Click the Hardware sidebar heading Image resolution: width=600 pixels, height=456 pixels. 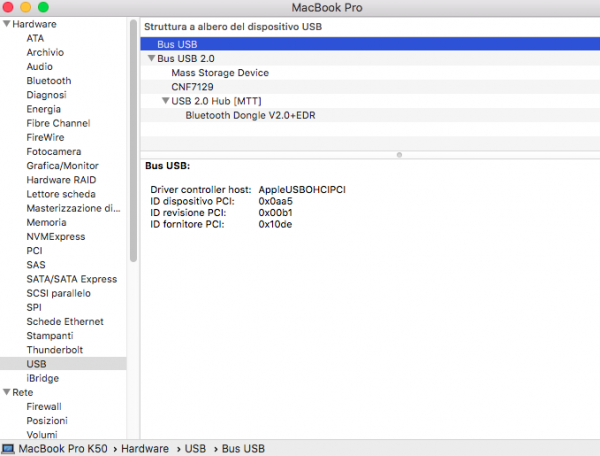(34, 24)
